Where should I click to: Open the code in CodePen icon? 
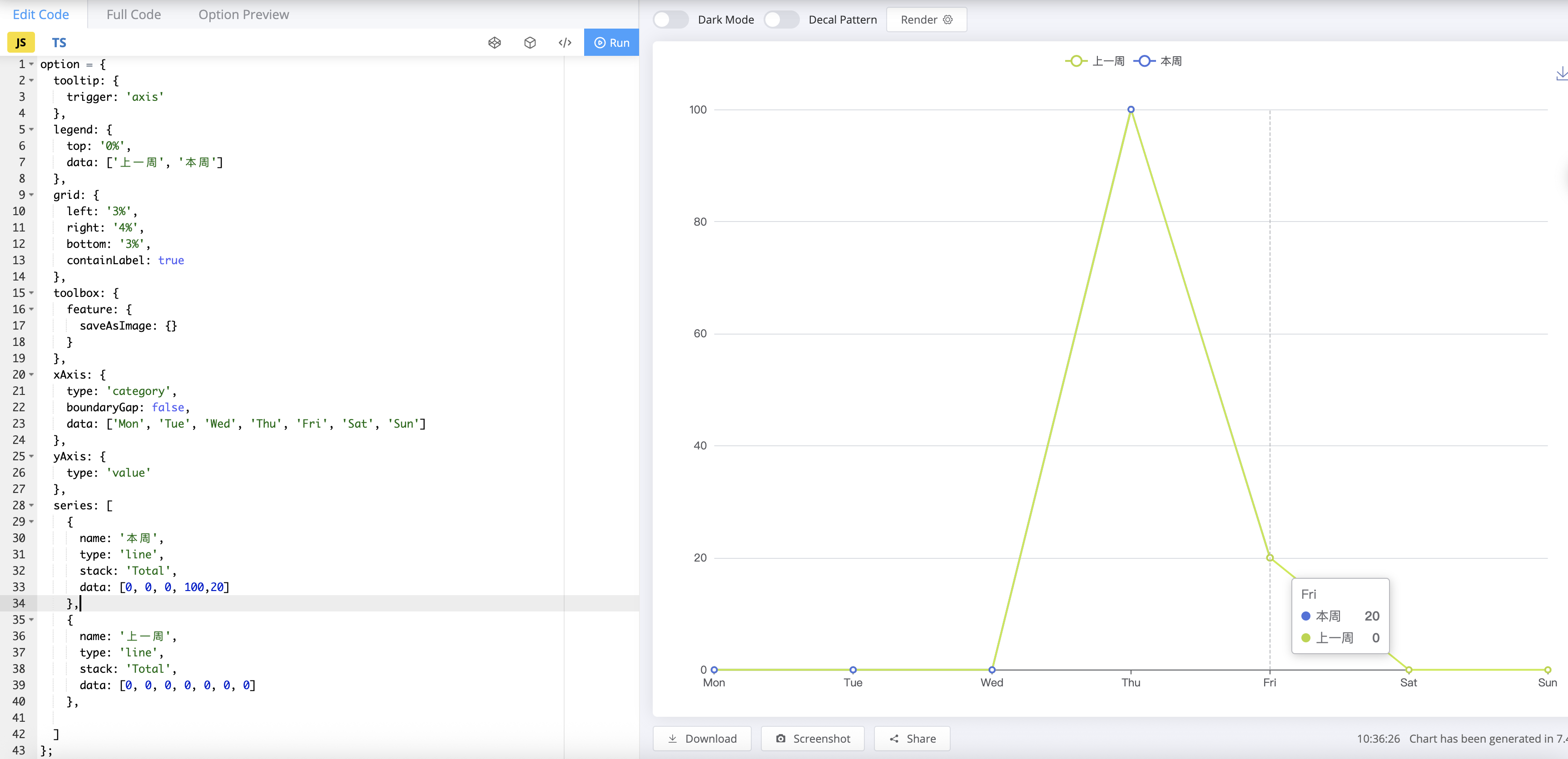tap(494, 43)
